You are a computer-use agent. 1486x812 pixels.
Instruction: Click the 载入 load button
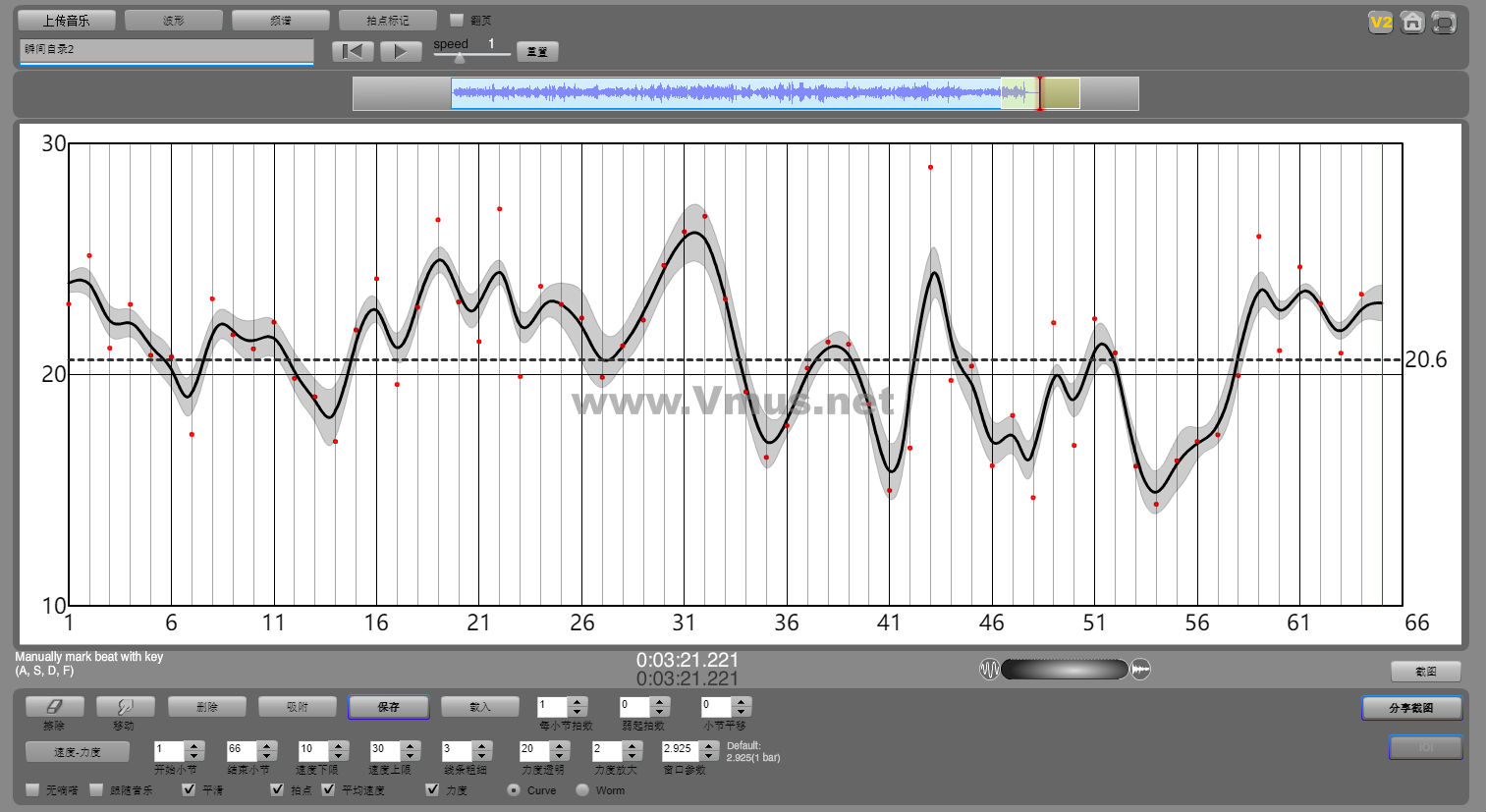tap(479, 706)
